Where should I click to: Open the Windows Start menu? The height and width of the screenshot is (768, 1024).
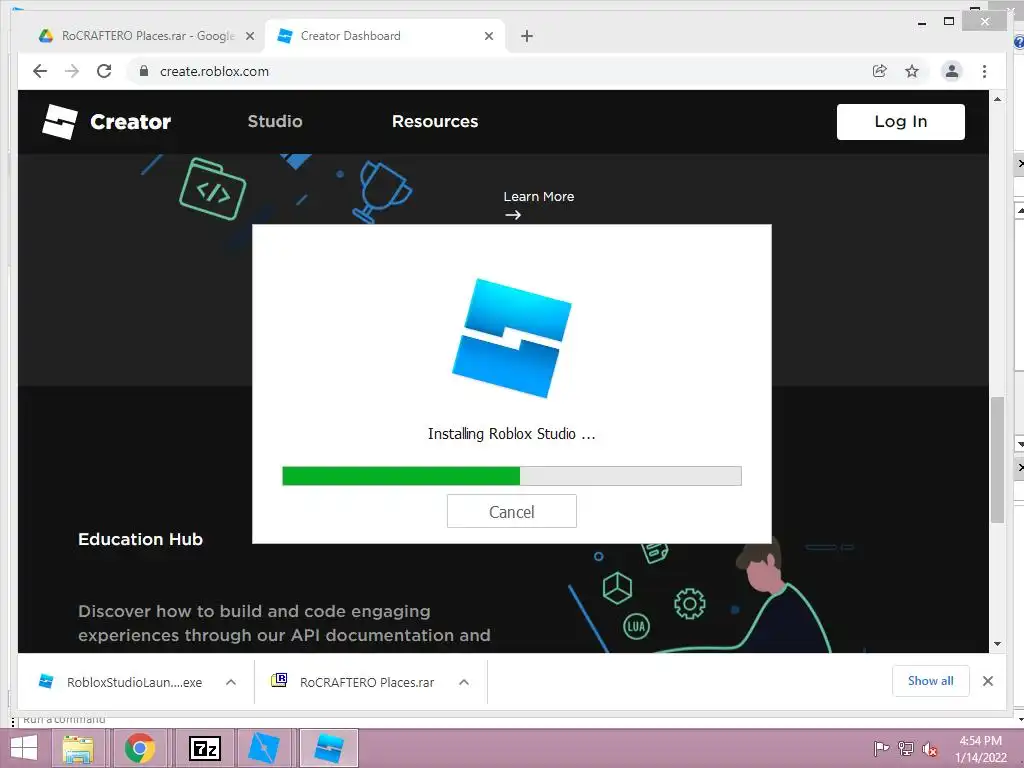pyautogui.click(x=24, y=748)
